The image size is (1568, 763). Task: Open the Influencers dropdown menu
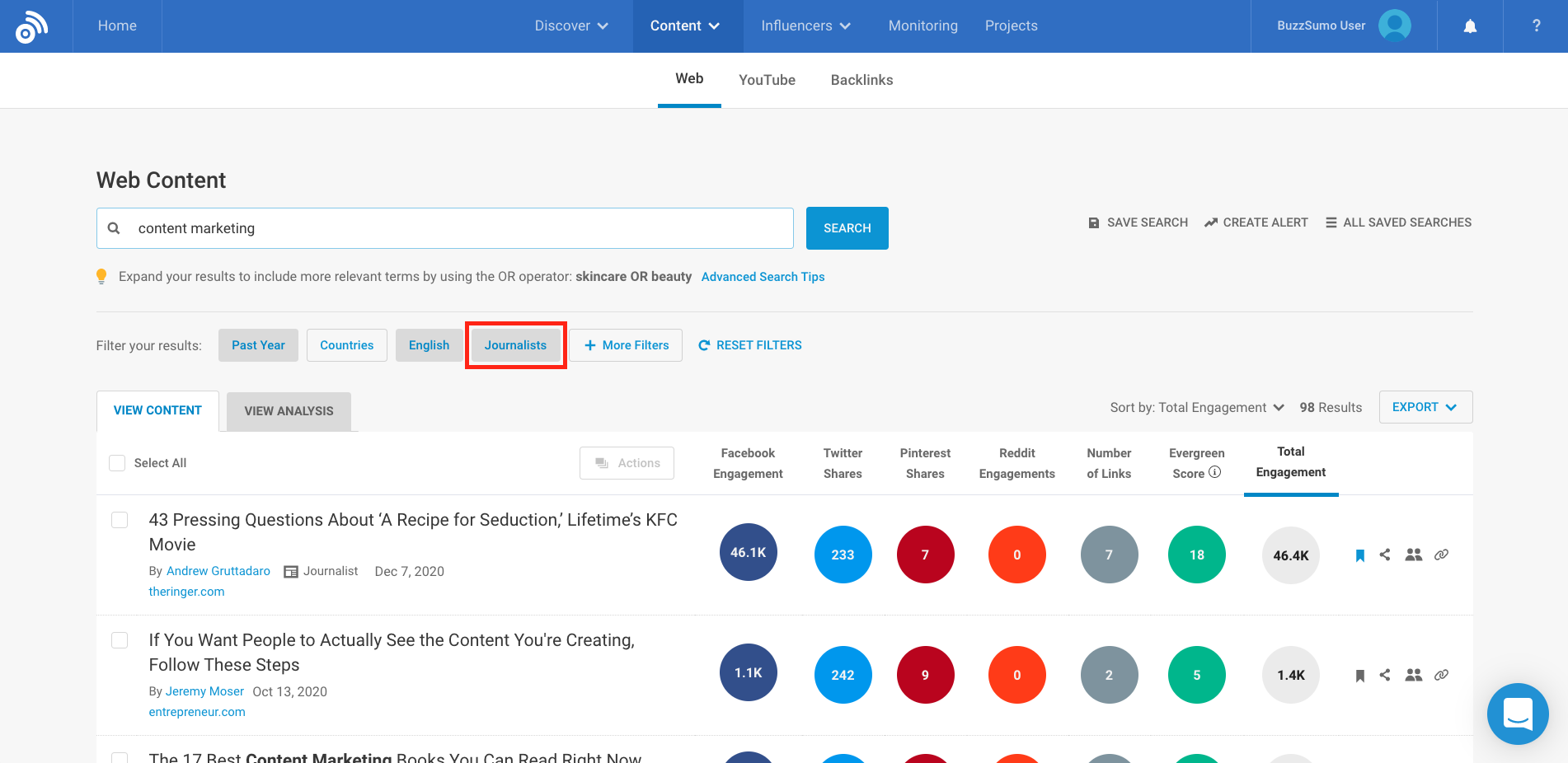point(805,26)
